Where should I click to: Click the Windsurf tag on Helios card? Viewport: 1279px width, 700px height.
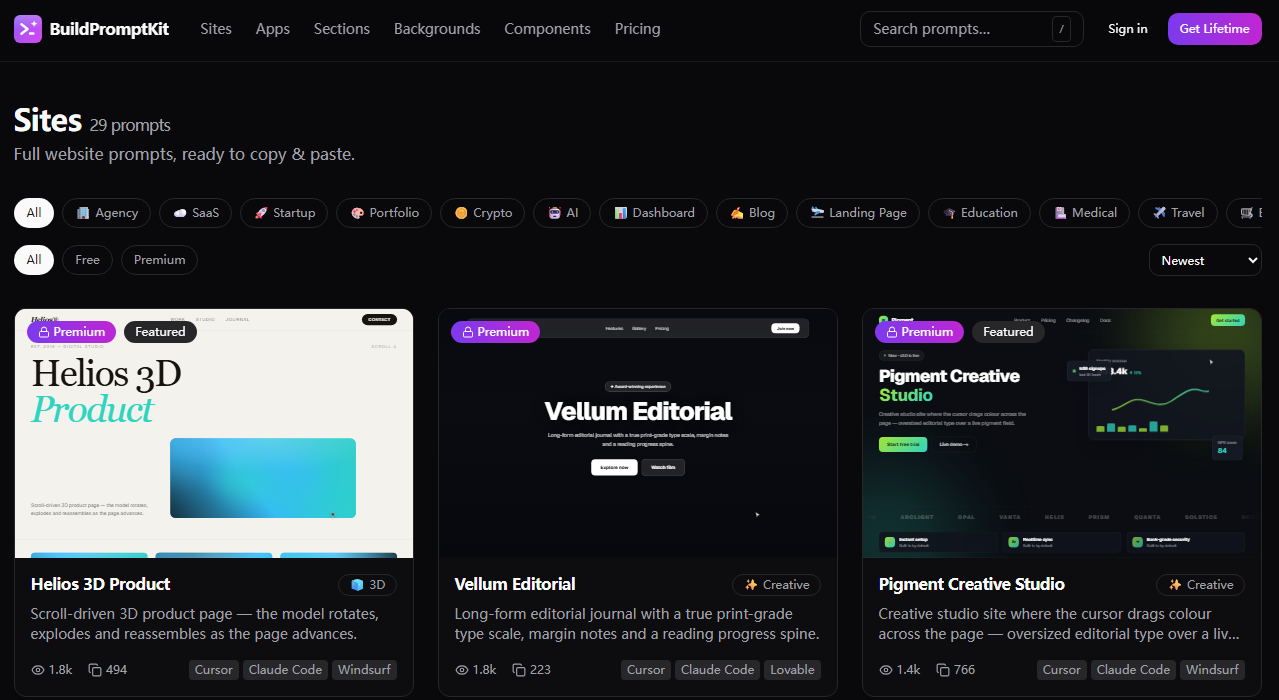coord(364,670)
